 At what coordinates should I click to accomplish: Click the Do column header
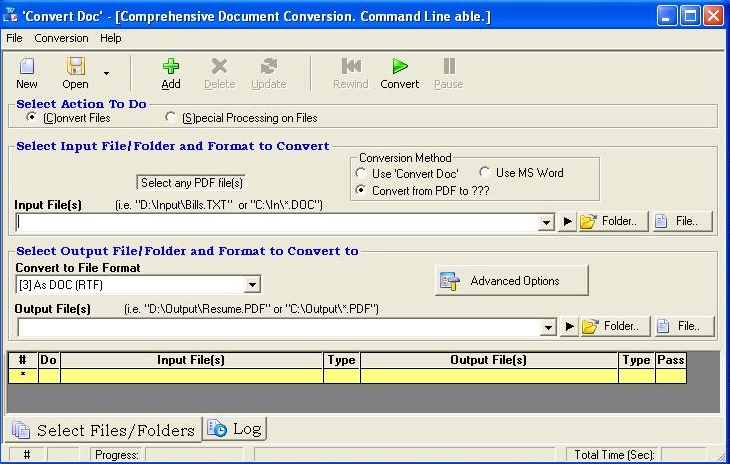(x=49, y=360)
